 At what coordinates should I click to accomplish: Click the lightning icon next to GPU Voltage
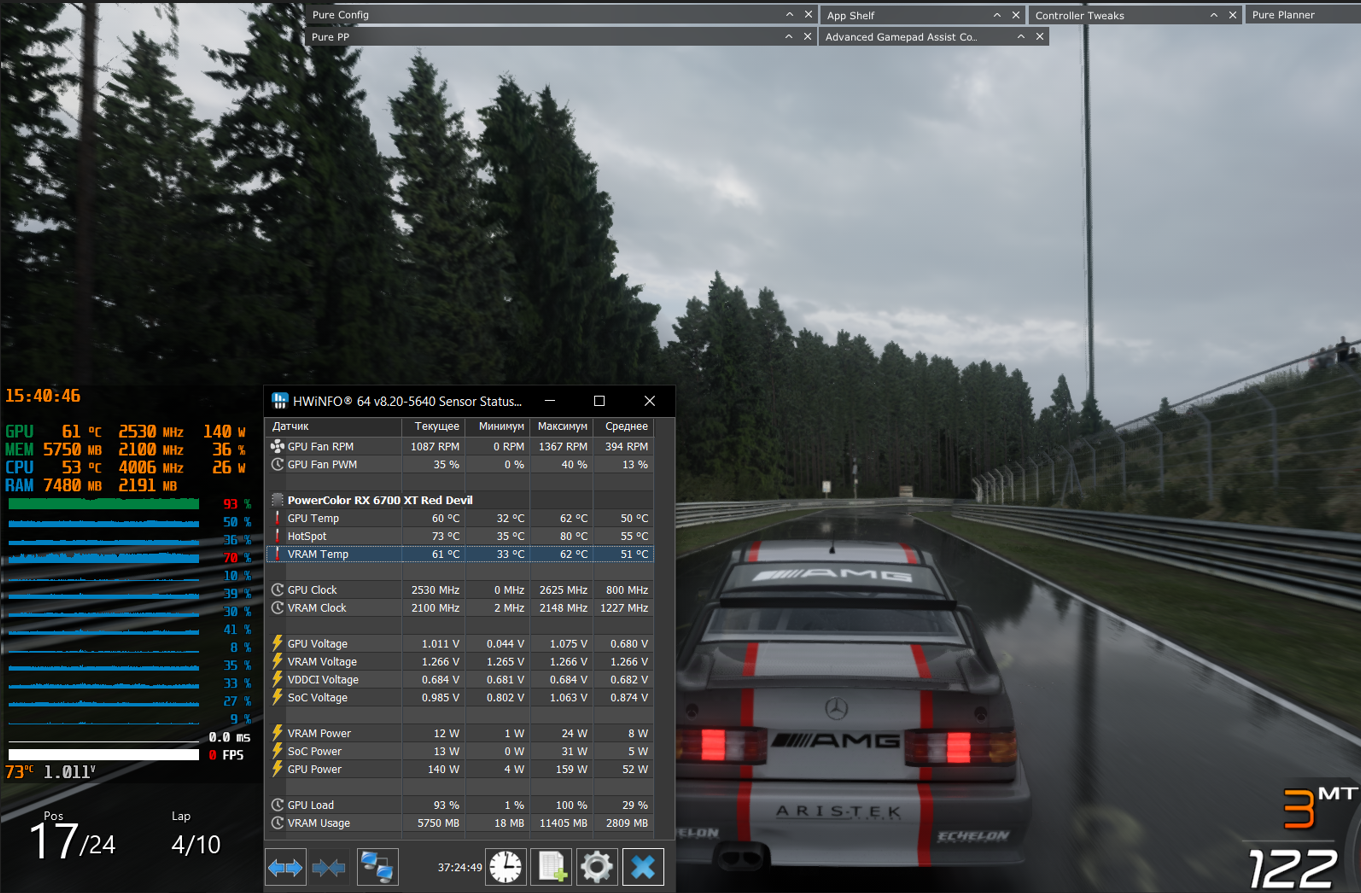pos(277,644)
